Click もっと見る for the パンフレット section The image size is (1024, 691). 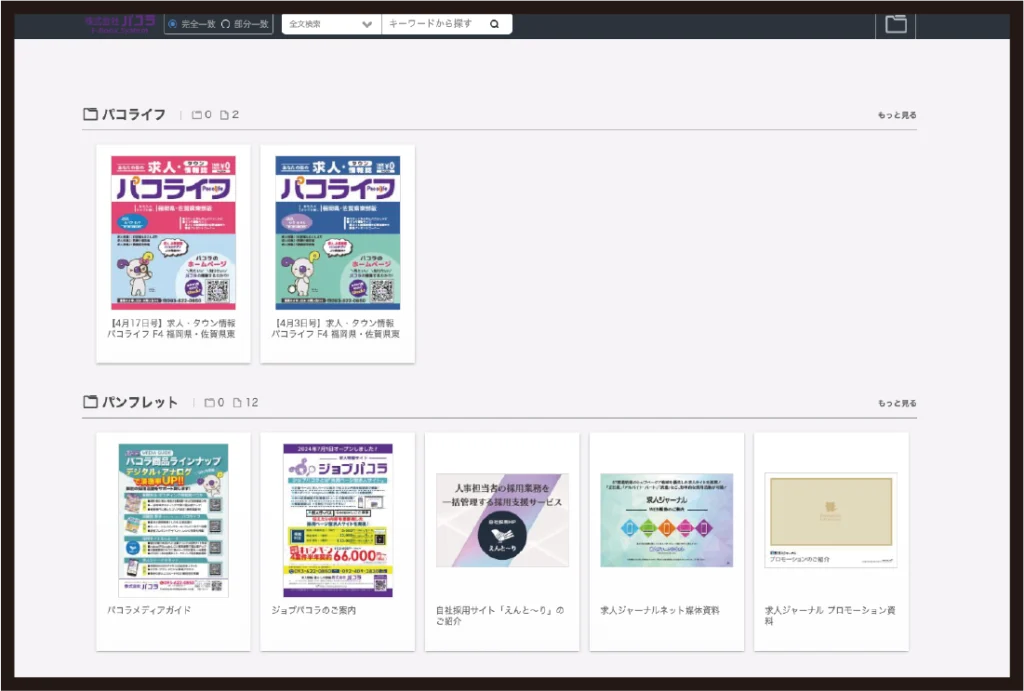click(897, 403)
